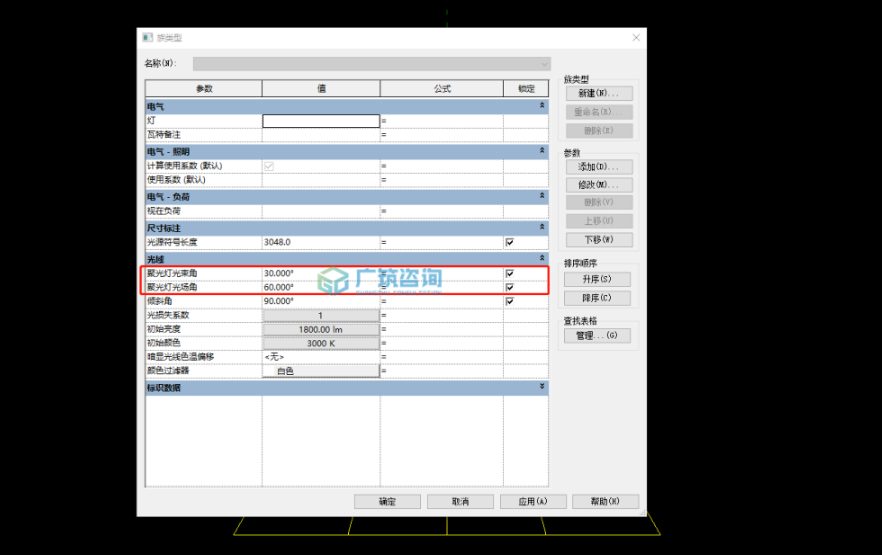Click the 视在负荷 value cell

coord(321,211)
